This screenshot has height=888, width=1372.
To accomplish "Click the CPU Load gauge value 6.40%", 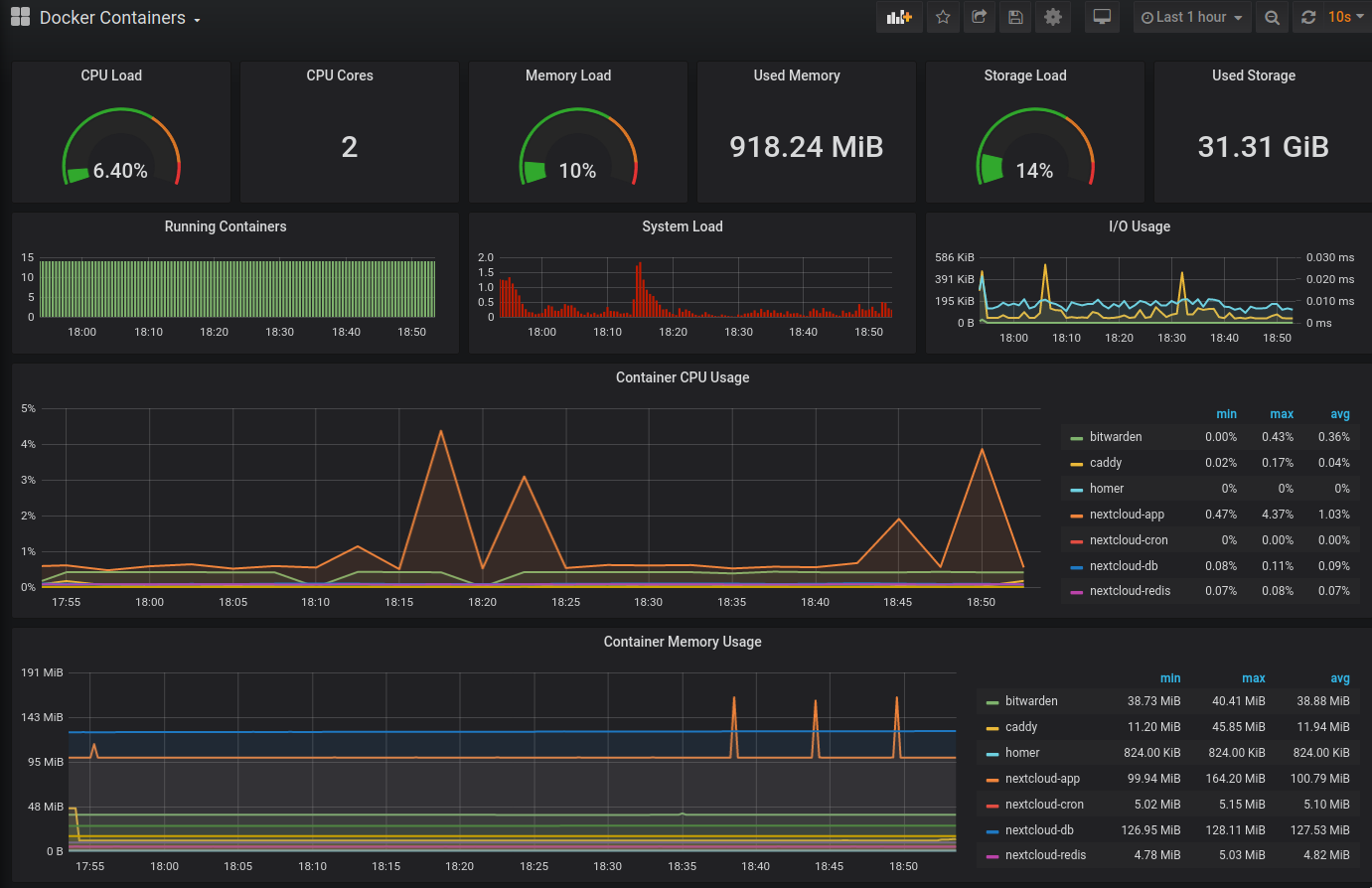I will pos(120,171).
